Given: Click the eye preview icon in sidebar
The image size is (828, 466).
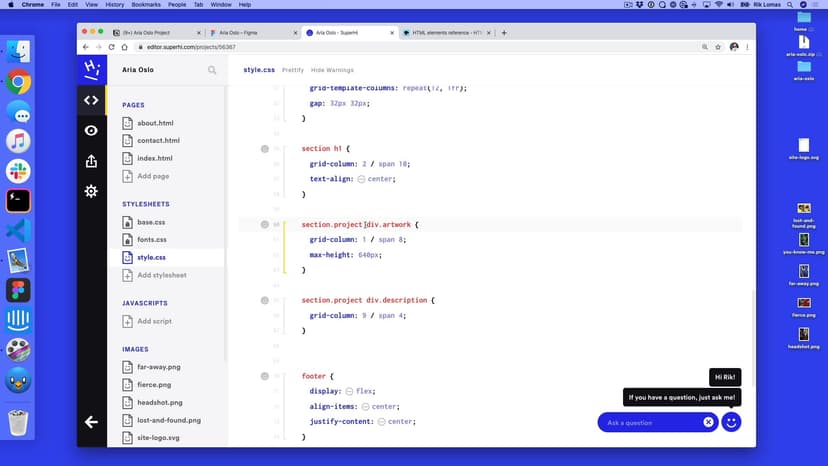Looking at the screenshot, I should pyautogui.click(x=91, y=130).
